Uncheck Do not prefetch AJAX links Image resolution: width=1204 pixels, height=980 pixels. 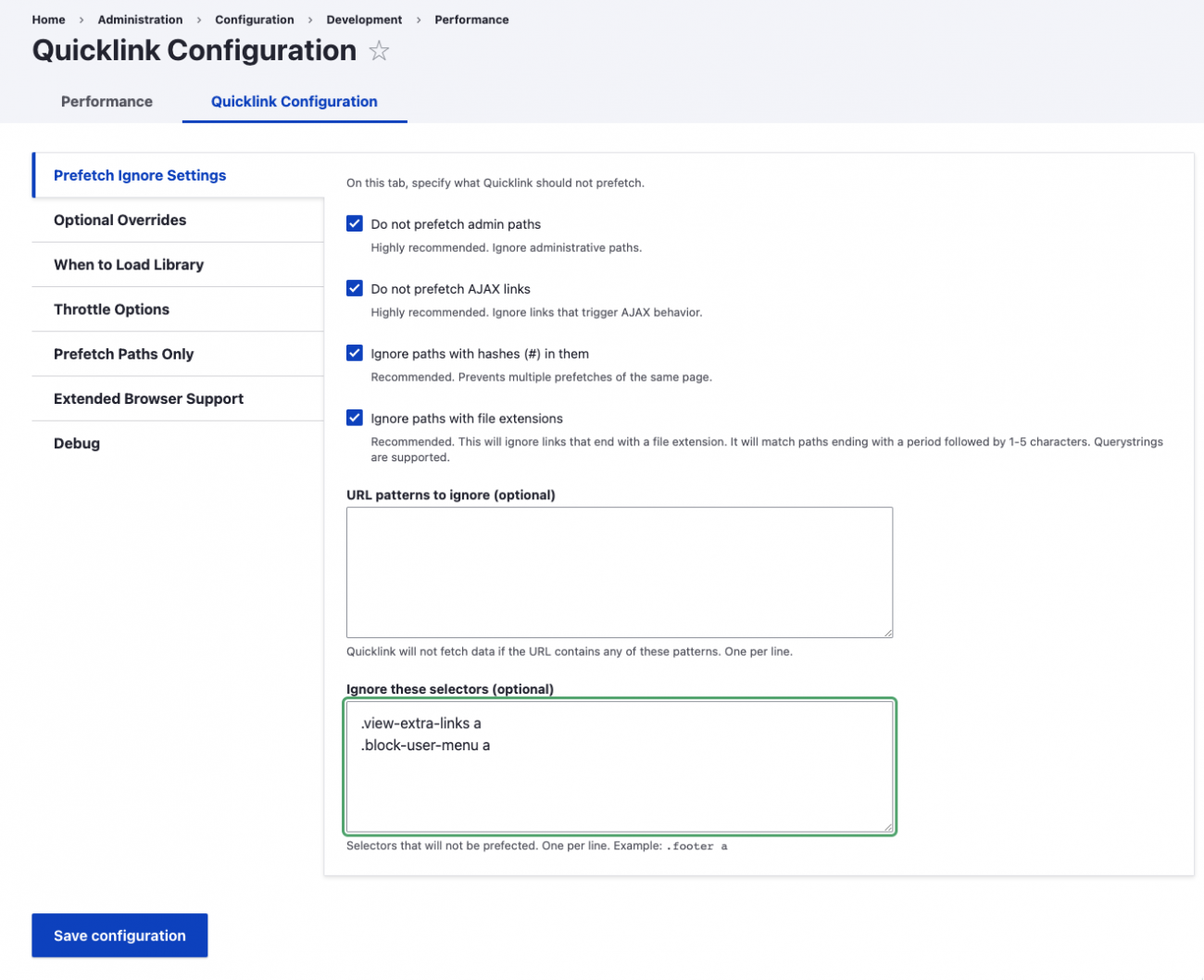(x=355, y=288)
